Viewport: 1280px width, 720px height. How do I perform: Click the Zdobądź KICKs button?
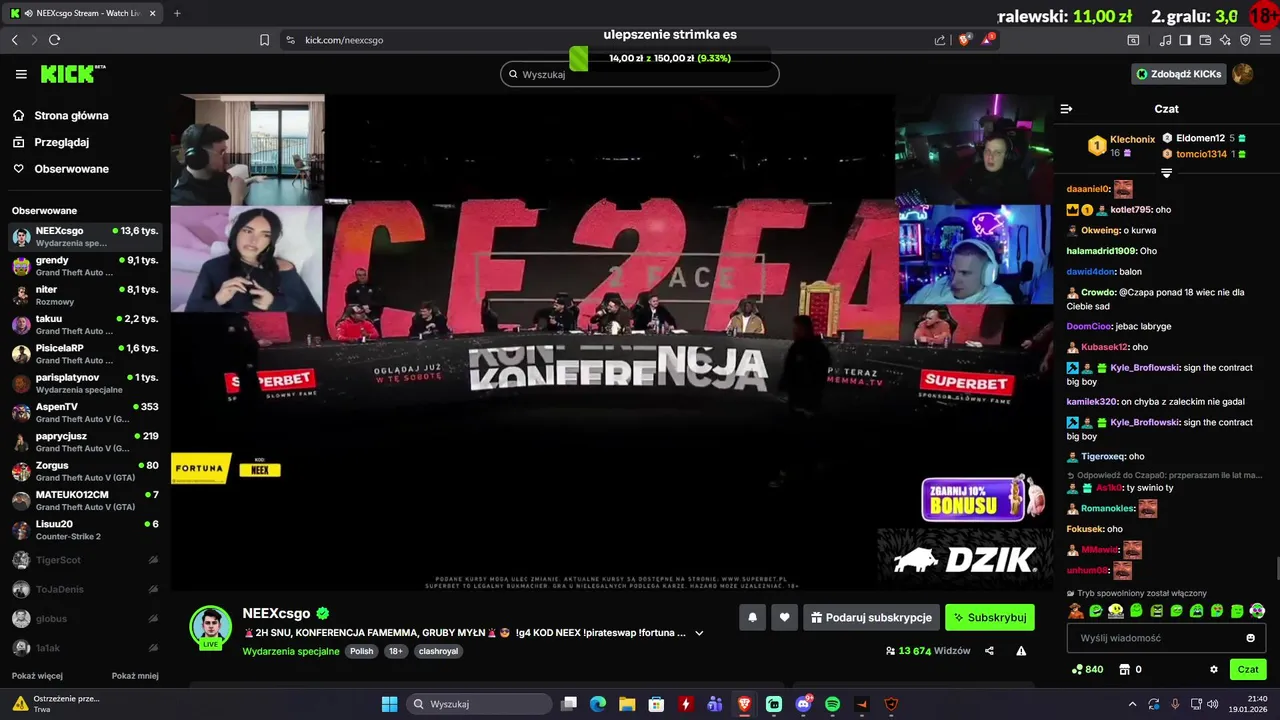tap(1179, 74)
